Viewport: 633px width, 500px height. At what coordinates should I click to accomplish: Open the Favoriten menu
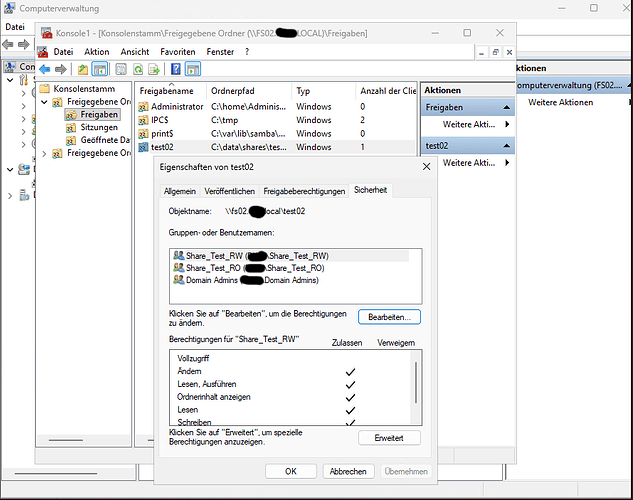click(x=178, y=51)
